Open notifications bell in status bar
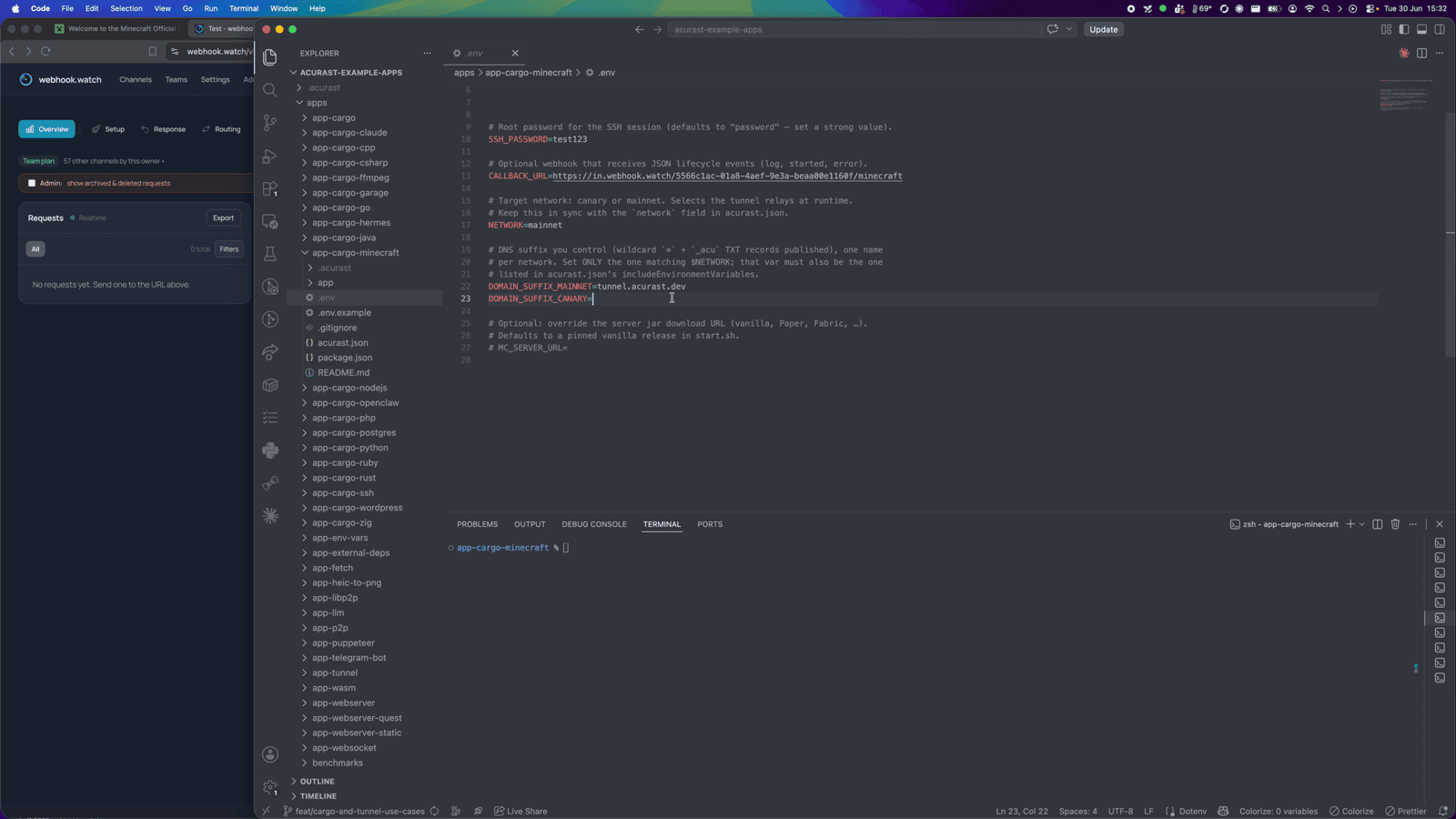 1443,811
